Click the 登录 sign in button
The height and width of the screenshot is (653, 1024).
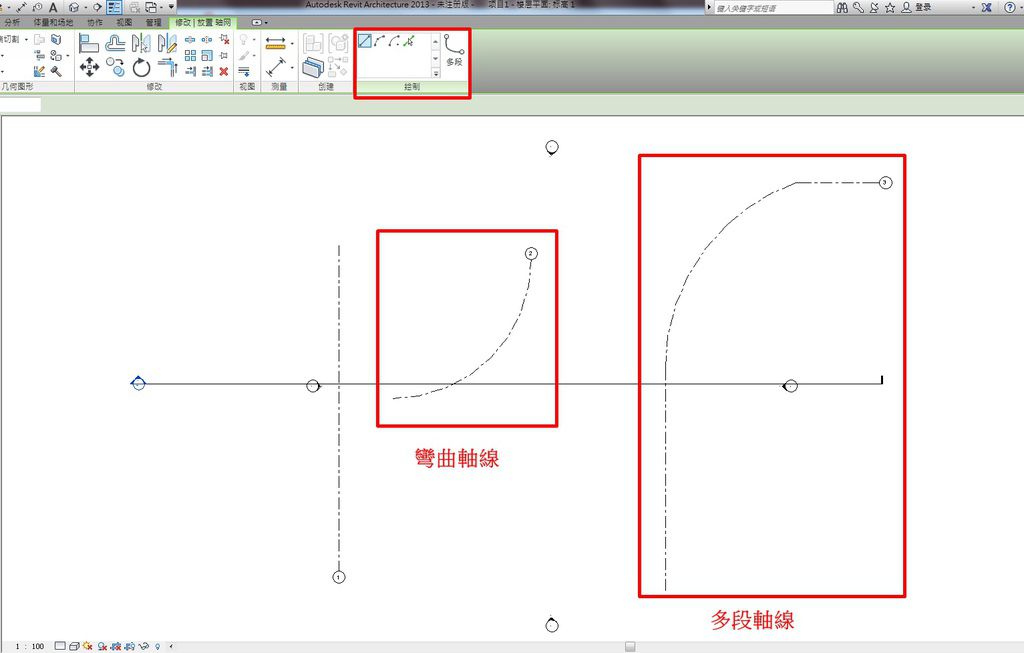click(x=916, y=7)
